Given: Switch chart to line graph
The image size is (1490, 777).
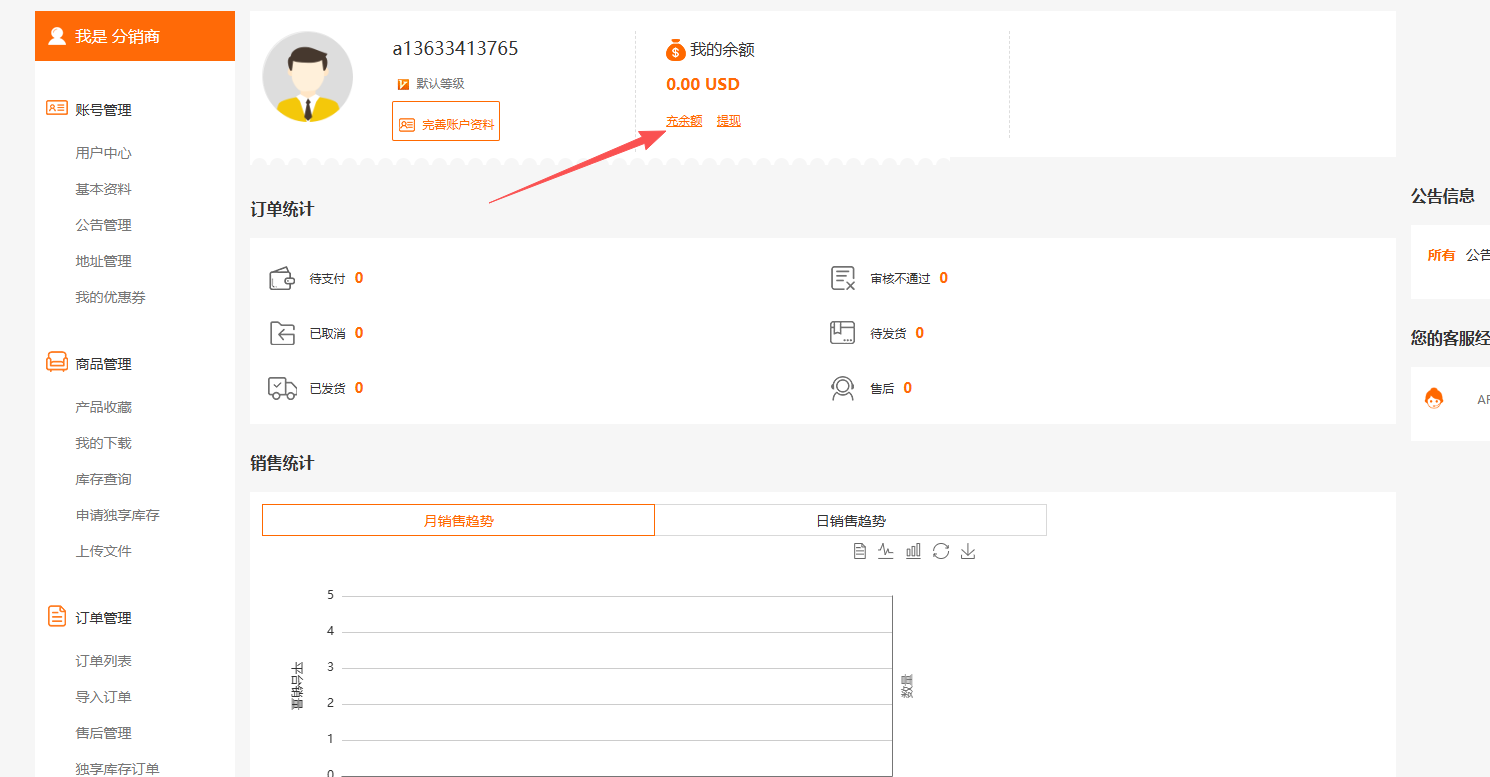Looking at the screenshot, I should [x=886, y=551].
